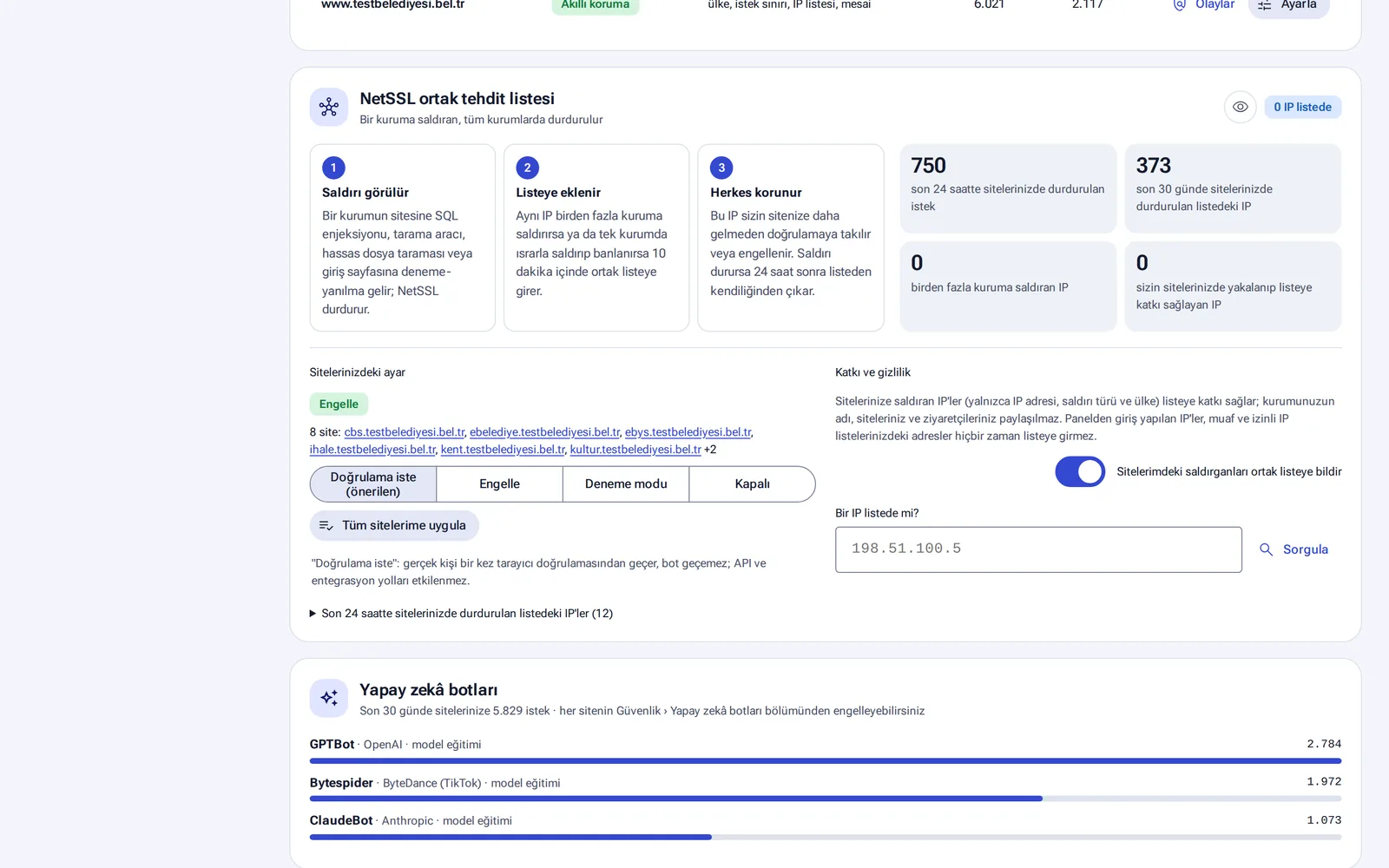Toggle reporting attackers to shared list
The image size is (1389, 868).
point(1080,471)
